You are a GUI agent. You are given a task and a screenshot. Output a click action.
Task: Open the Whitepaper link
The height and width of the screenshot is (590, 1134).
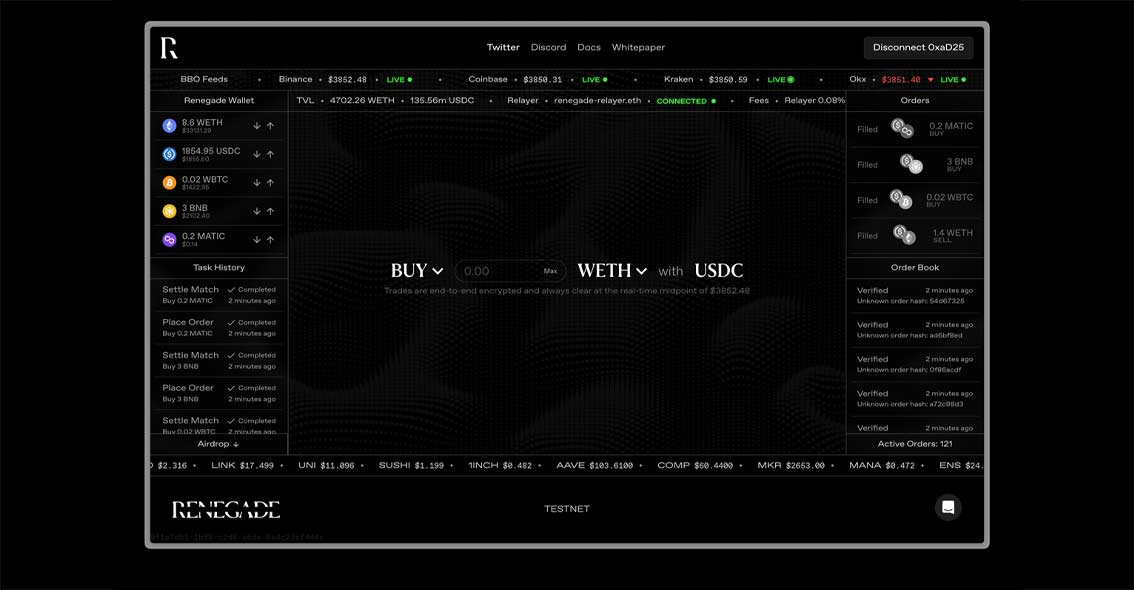point(638,47)
